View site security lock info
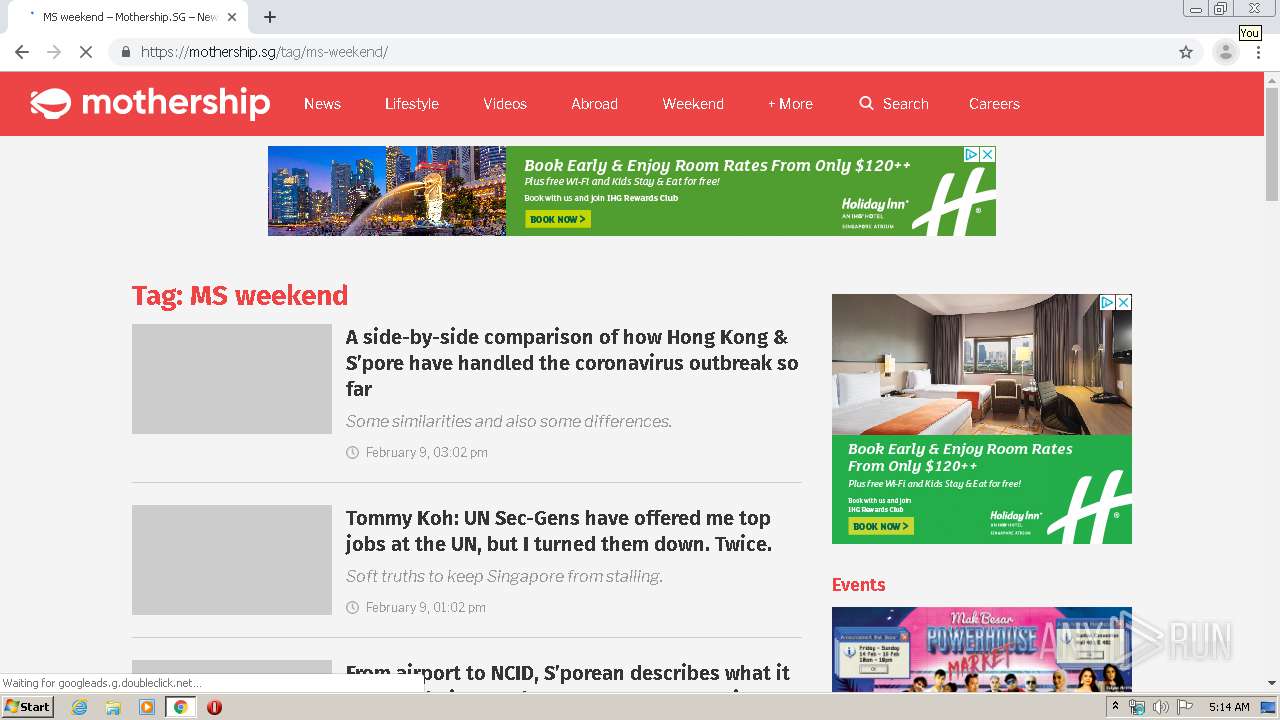This screenshot has width=1280, height=720. tap(125, 52)
